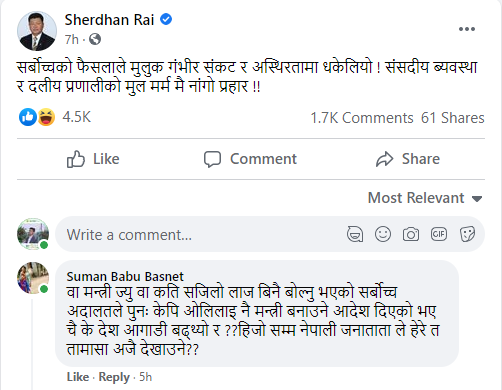Open the three-dot post options menu
502x390 pixels.
[467, 29]
